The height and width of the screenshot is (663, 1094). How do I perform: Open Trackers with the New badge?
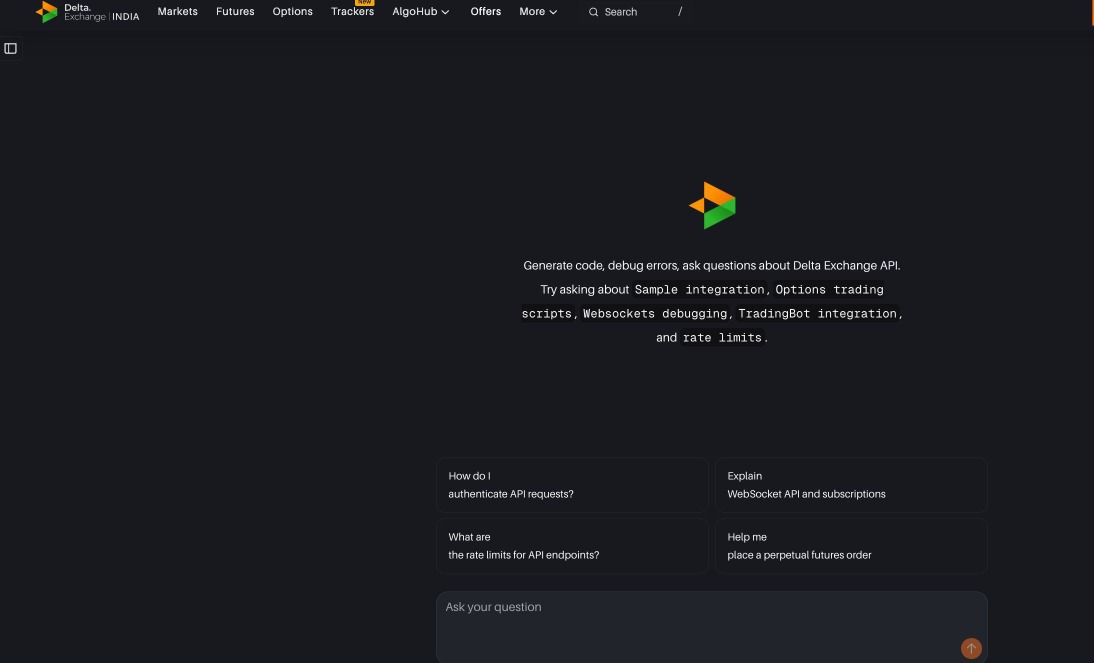tap(352, 12)
